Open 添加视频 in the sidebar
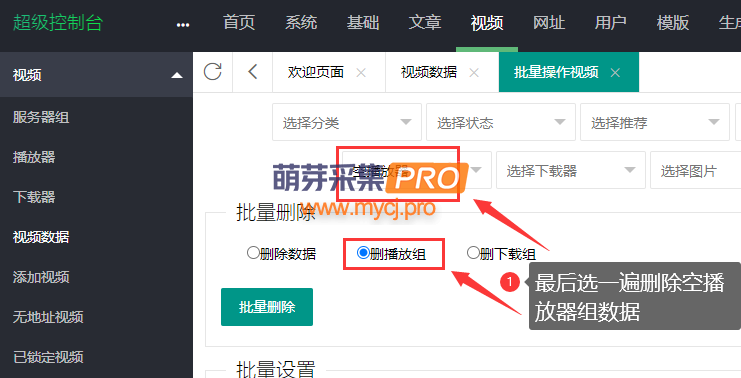 tap(41, 276)
